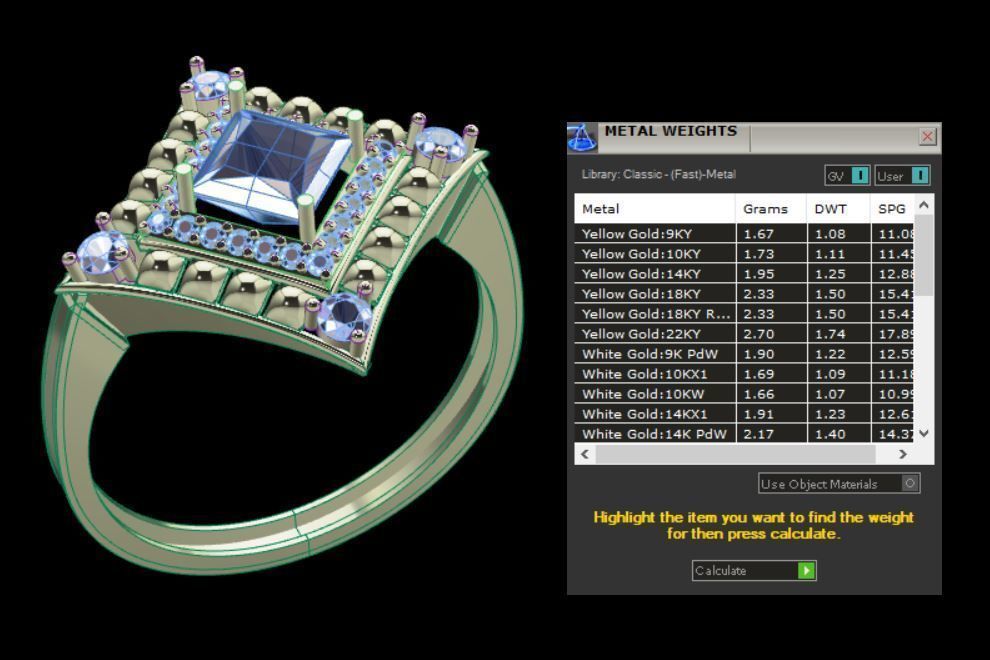Click the scroll right arrow of the table

point(903,454)
